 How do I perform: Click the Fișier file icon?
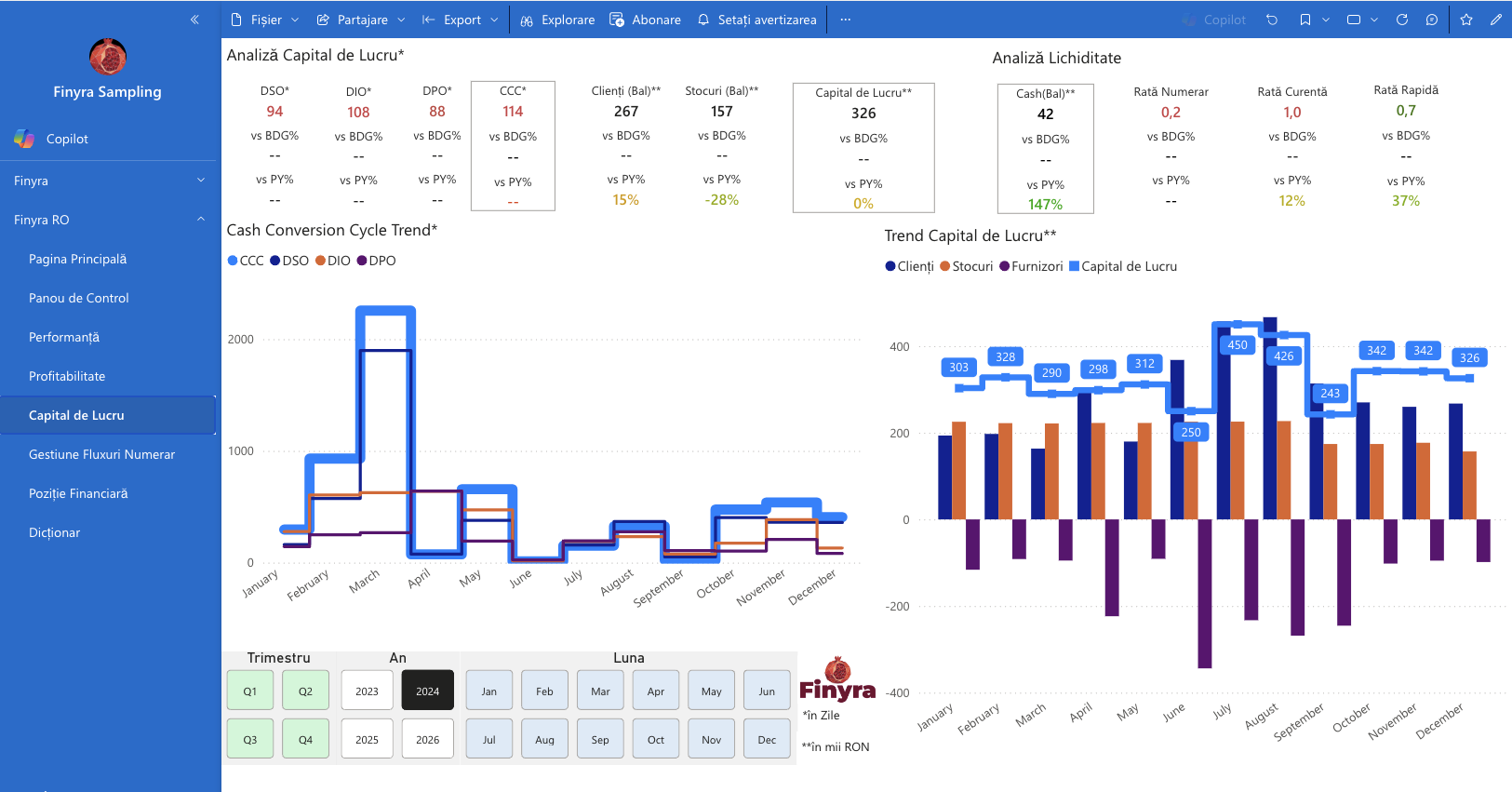236,20
